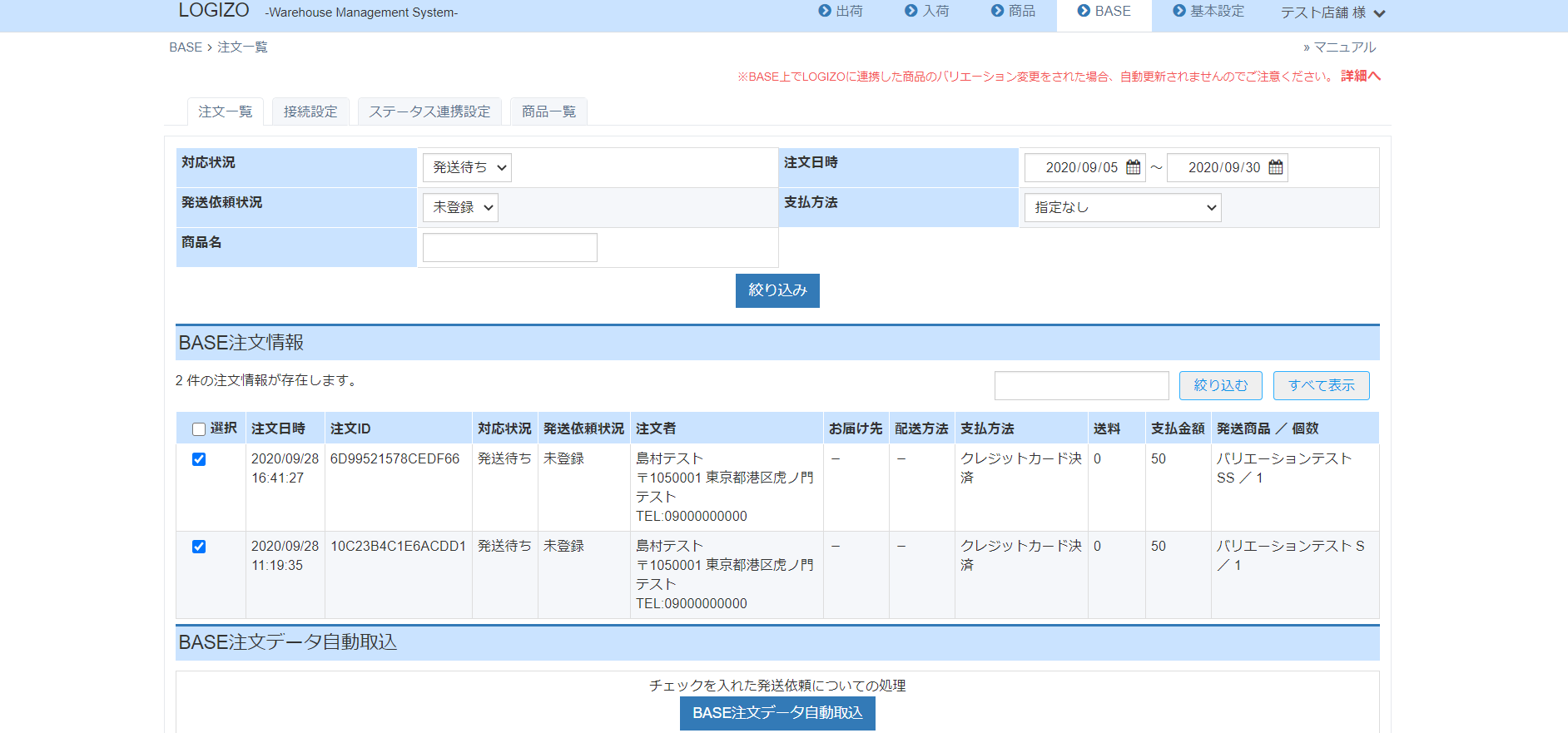Open the 支払方法 dropdown showing 指定なし
Image resolution: width=1568 pixels, height=733 pixels.
point(1123,207)
